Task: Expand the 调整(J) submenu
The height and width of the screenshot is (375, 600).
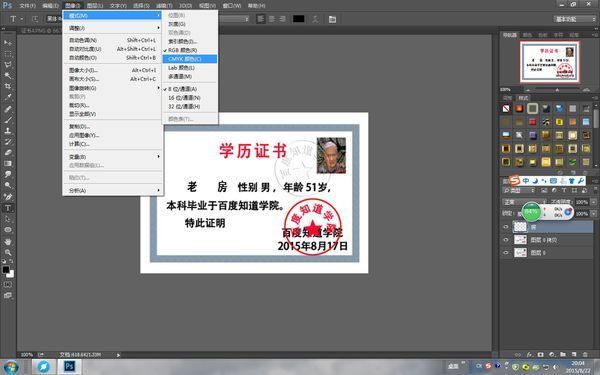Action: click(x=113, y=28)
